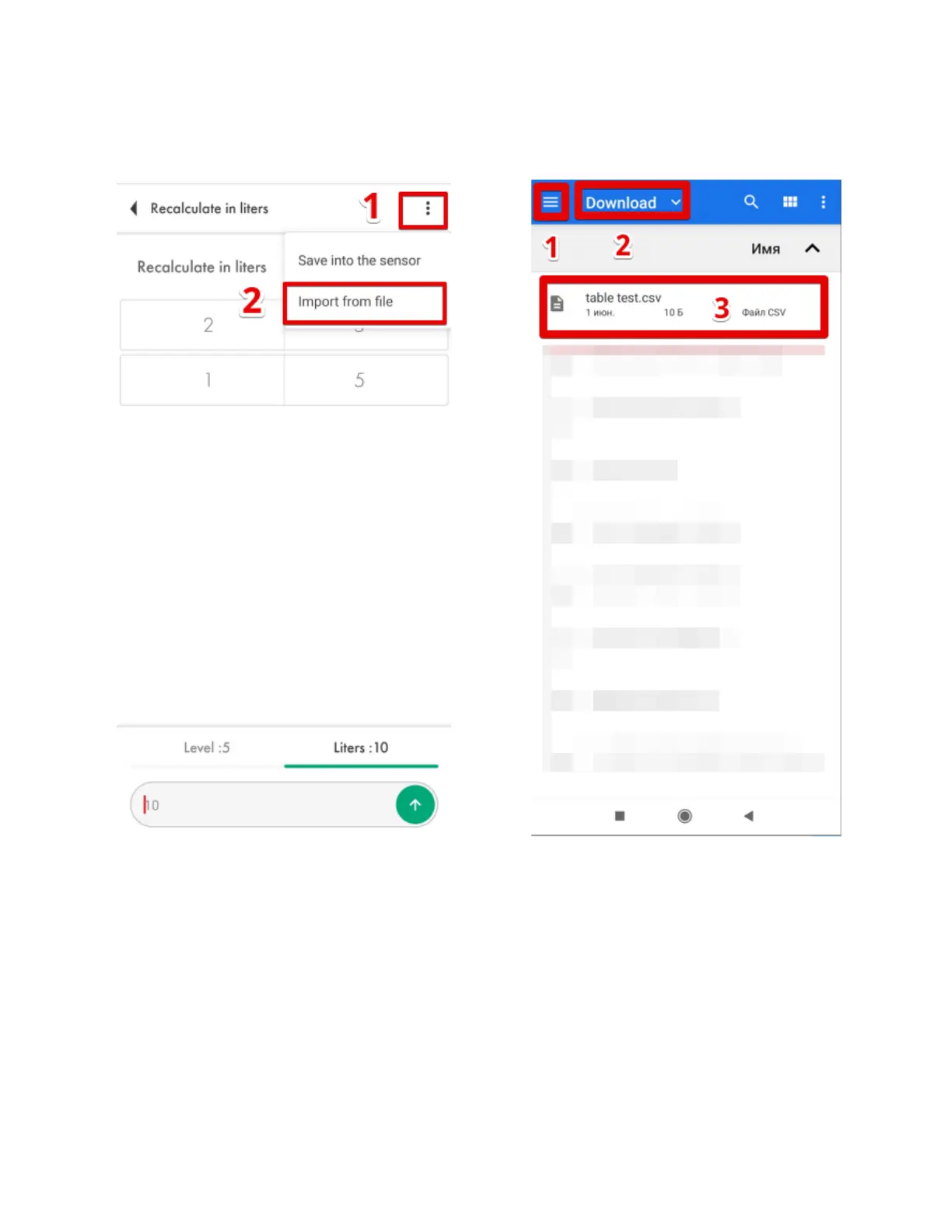952x1232 pixels.
Task: Tap the Android back triangle button
Action: pos(748,816)
